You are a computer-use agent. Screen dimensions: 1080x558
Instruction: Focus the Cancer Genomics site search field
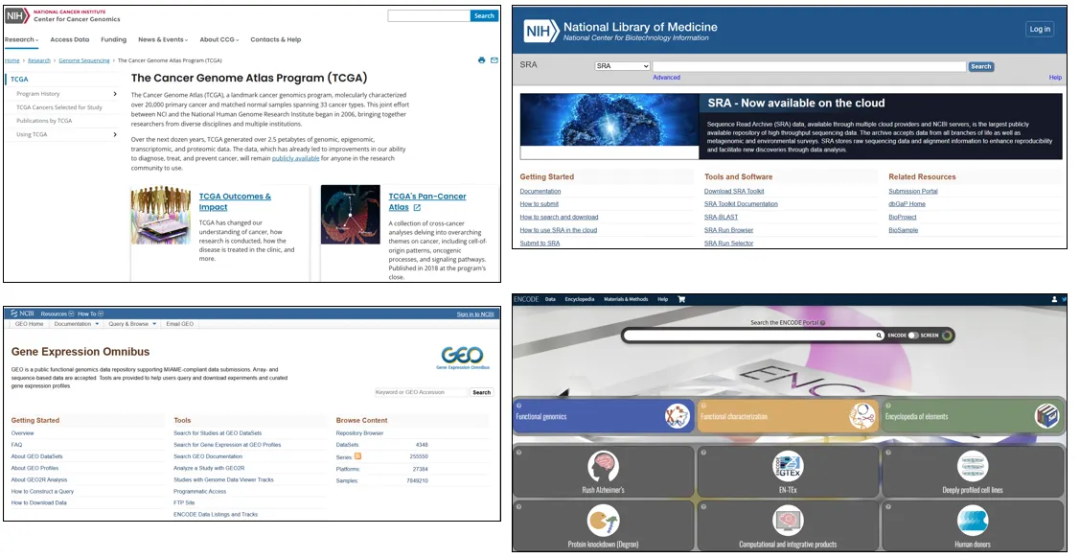click(429, 16)
